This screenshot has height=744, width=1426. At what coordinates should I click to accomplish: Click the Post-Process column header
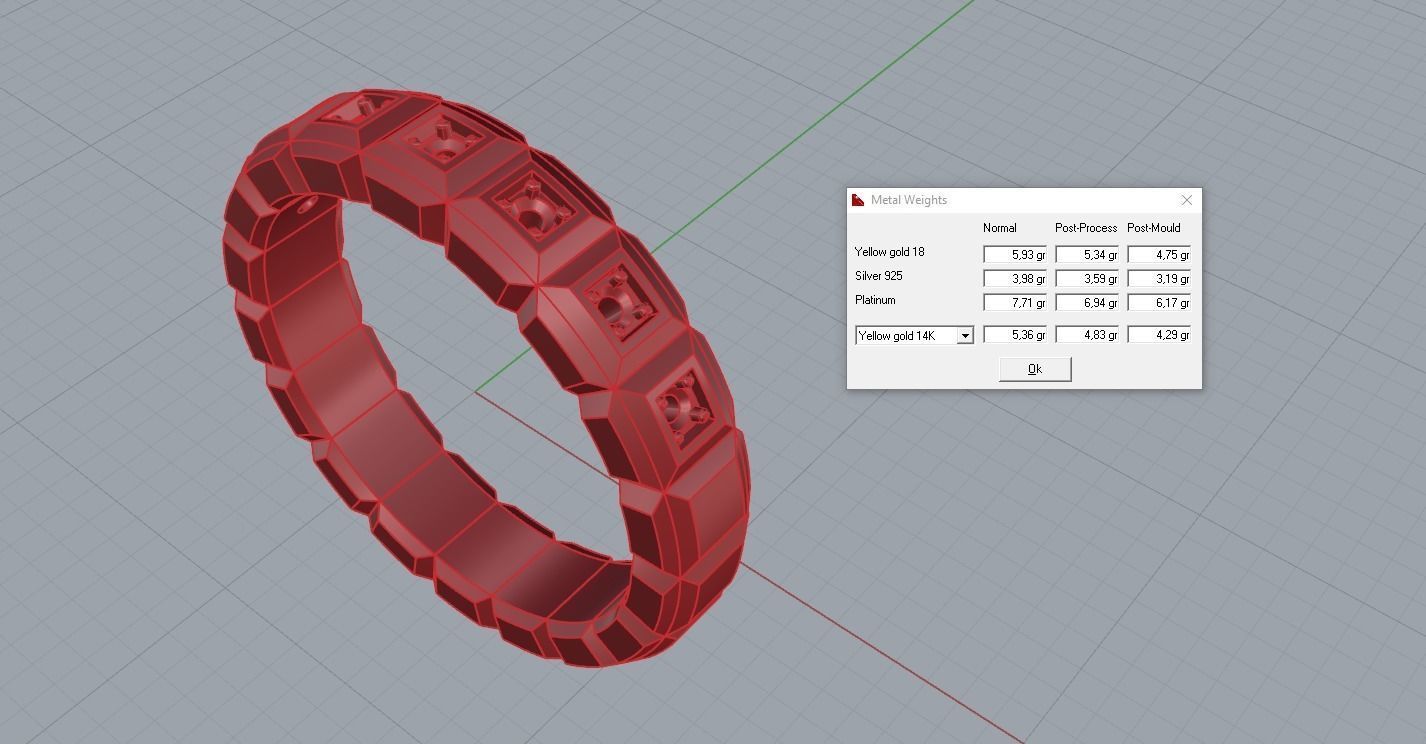(1086, 228)
